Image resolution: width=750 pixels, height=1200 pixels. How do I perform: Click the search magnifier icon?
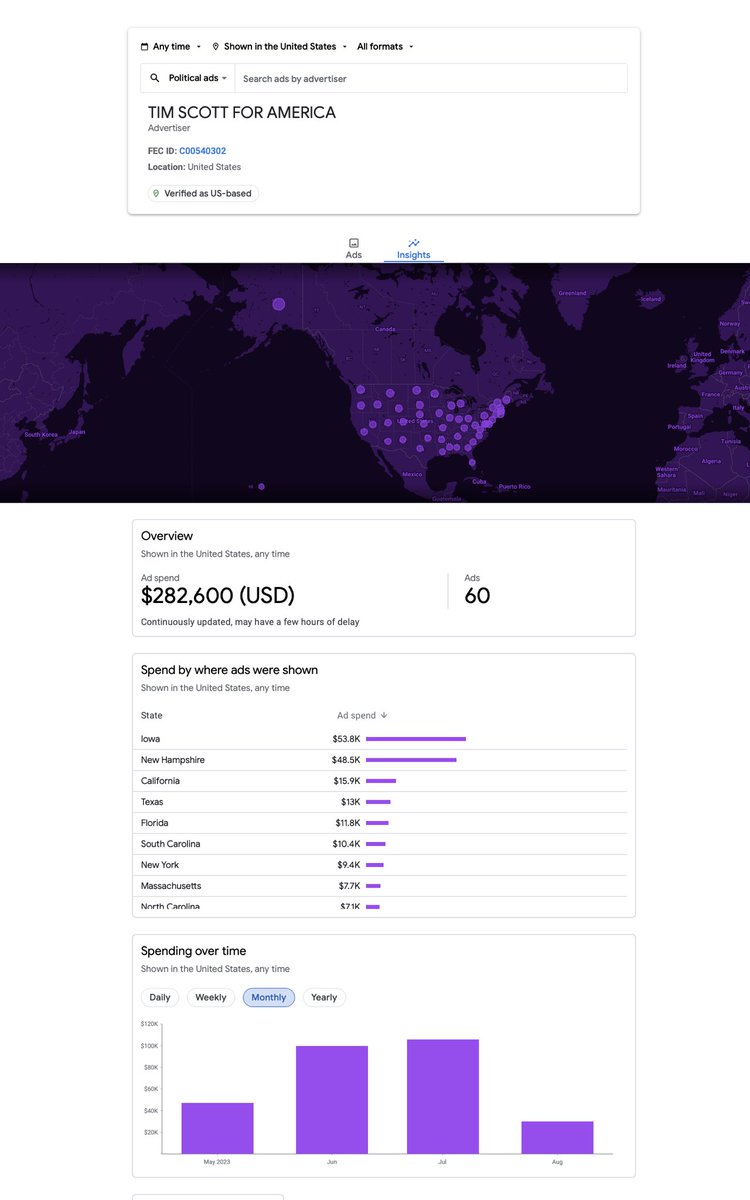(x=155, y=78)
